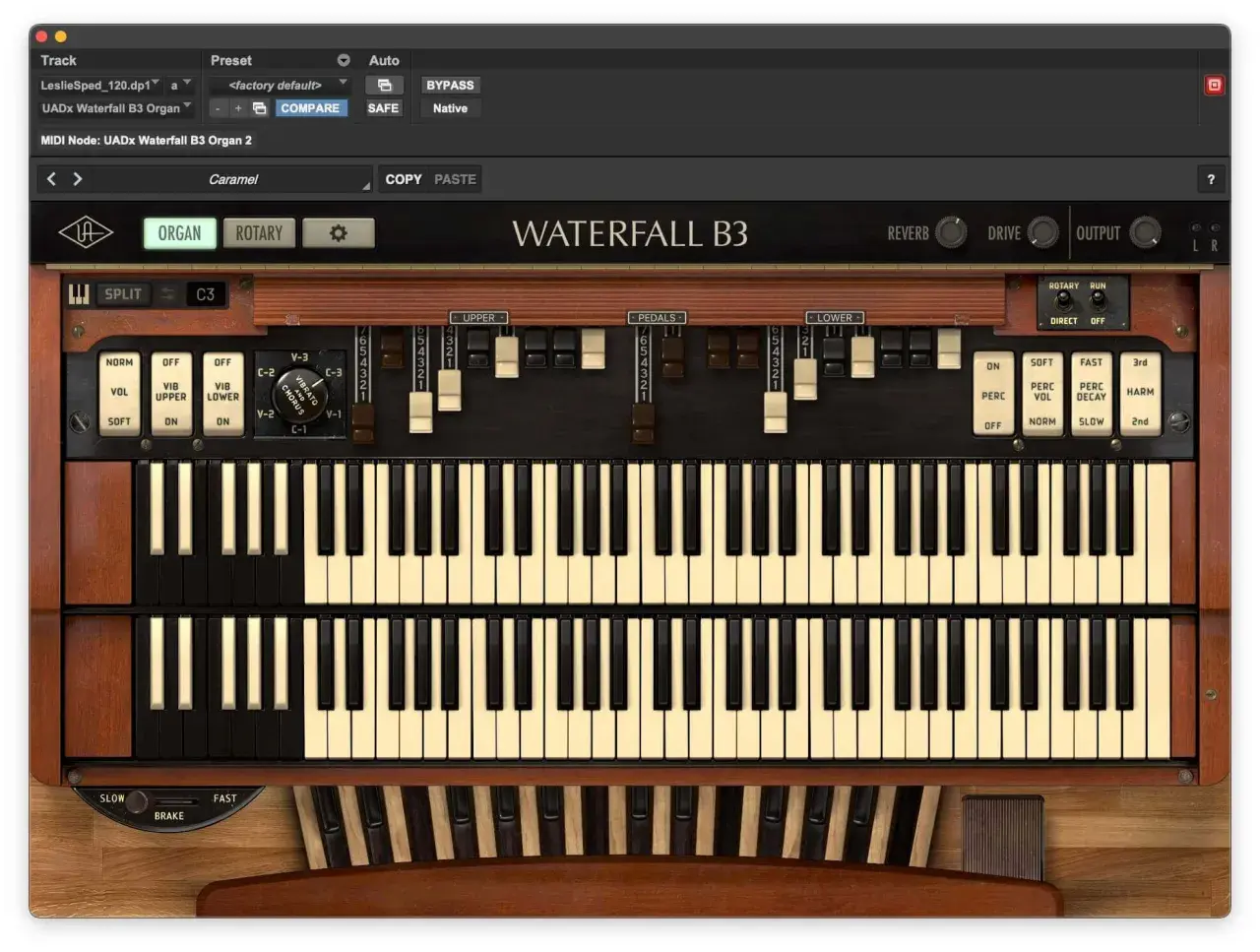Click the Preset header label
Screen dimensions: 1260x952
click(231, 60)
